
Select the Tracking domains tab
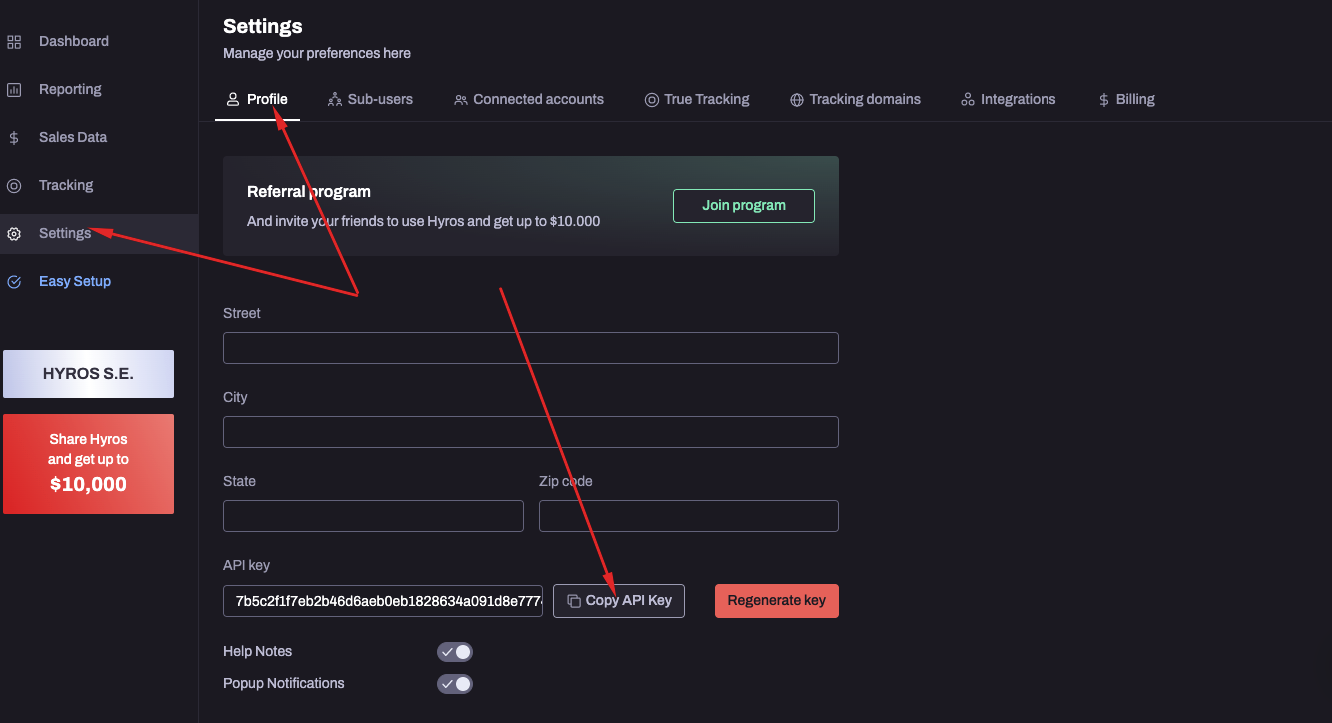click(855, 99)
